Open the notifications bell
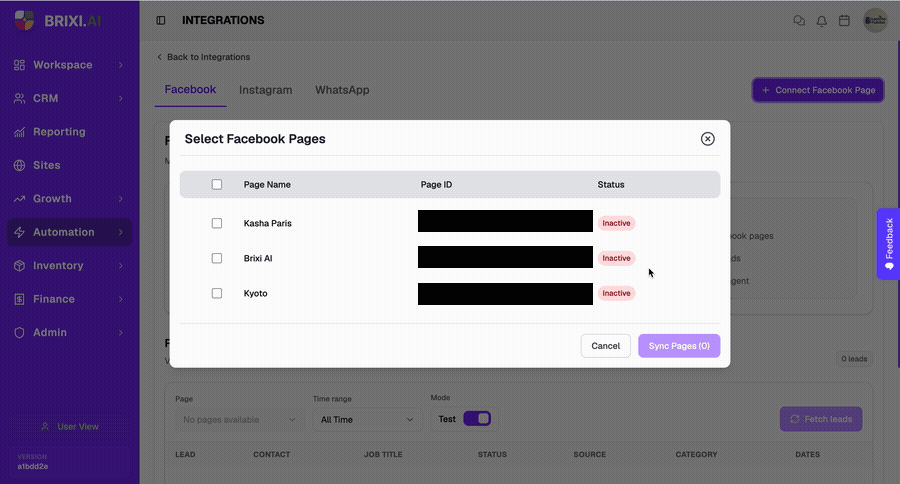Viewport: 900px width, 484px height. point(821,21)
